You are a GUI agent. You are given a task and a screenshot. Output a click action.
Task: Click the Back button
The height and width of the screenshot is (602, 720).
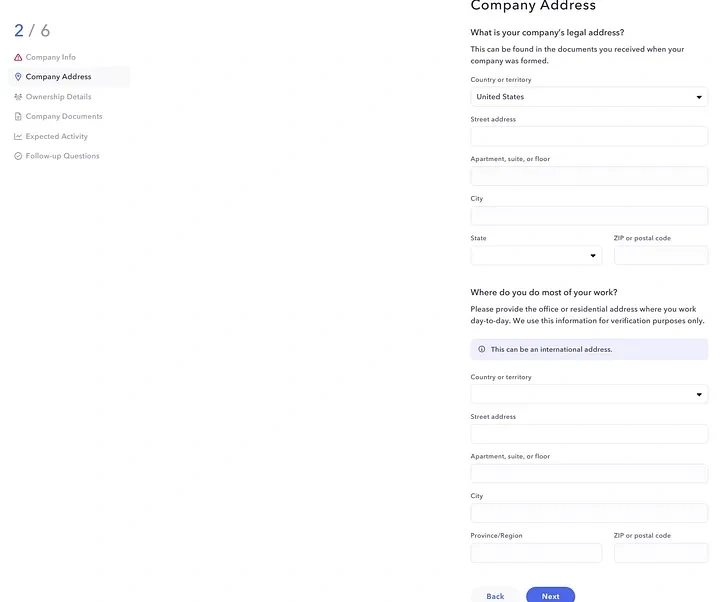point(495,596)
